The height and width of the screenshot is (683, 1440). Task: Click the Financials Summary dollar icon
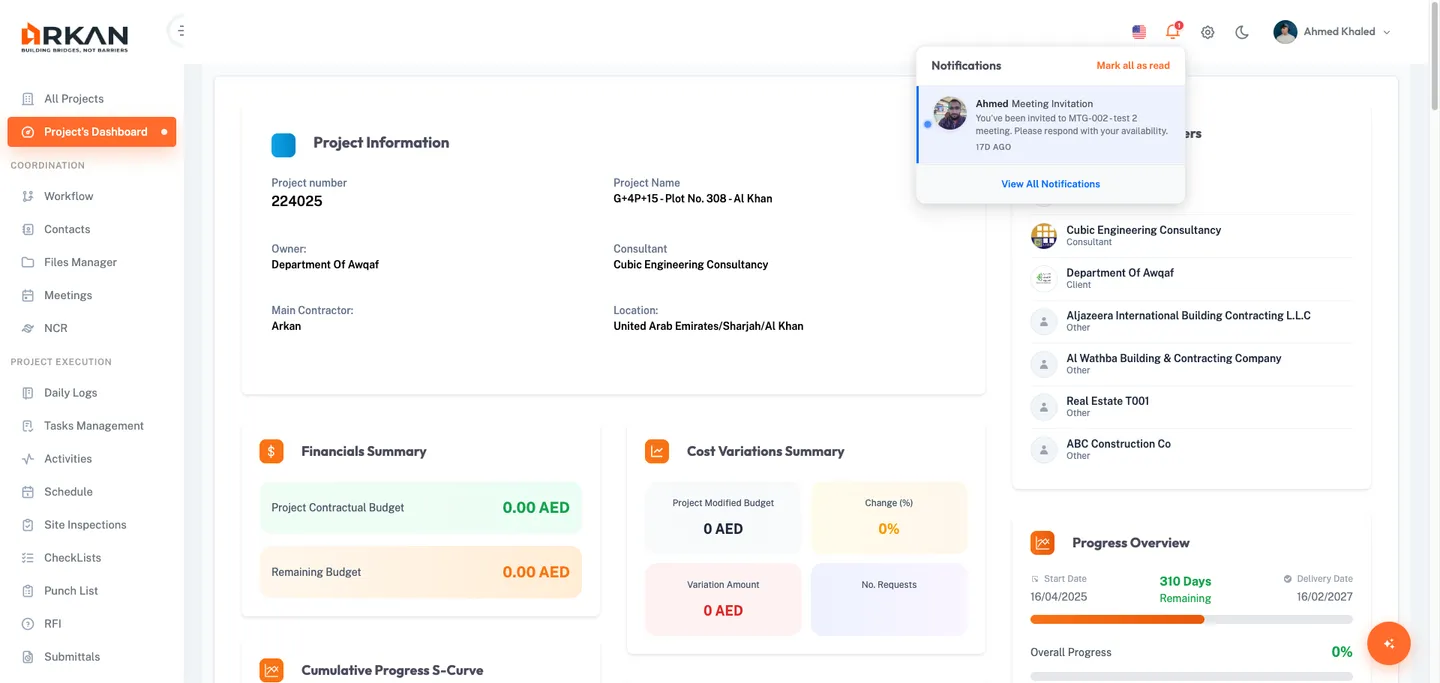click(x=271, y=451)
